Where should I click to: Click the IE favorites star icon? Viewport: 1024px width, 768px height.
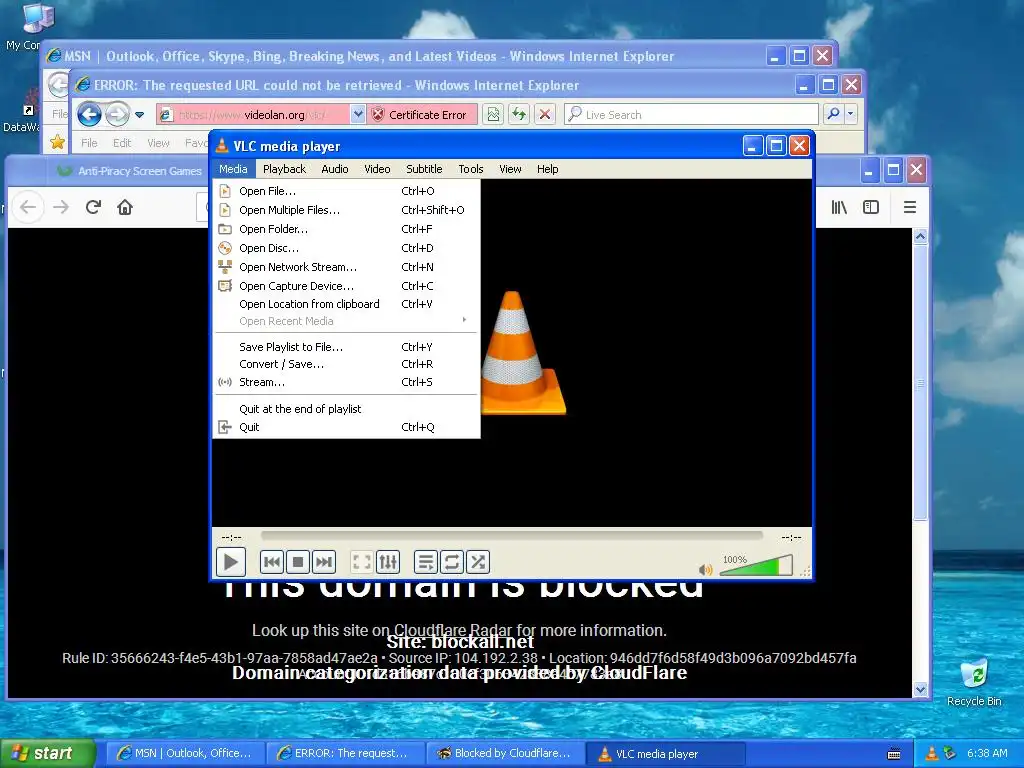[x=57, y=142]
